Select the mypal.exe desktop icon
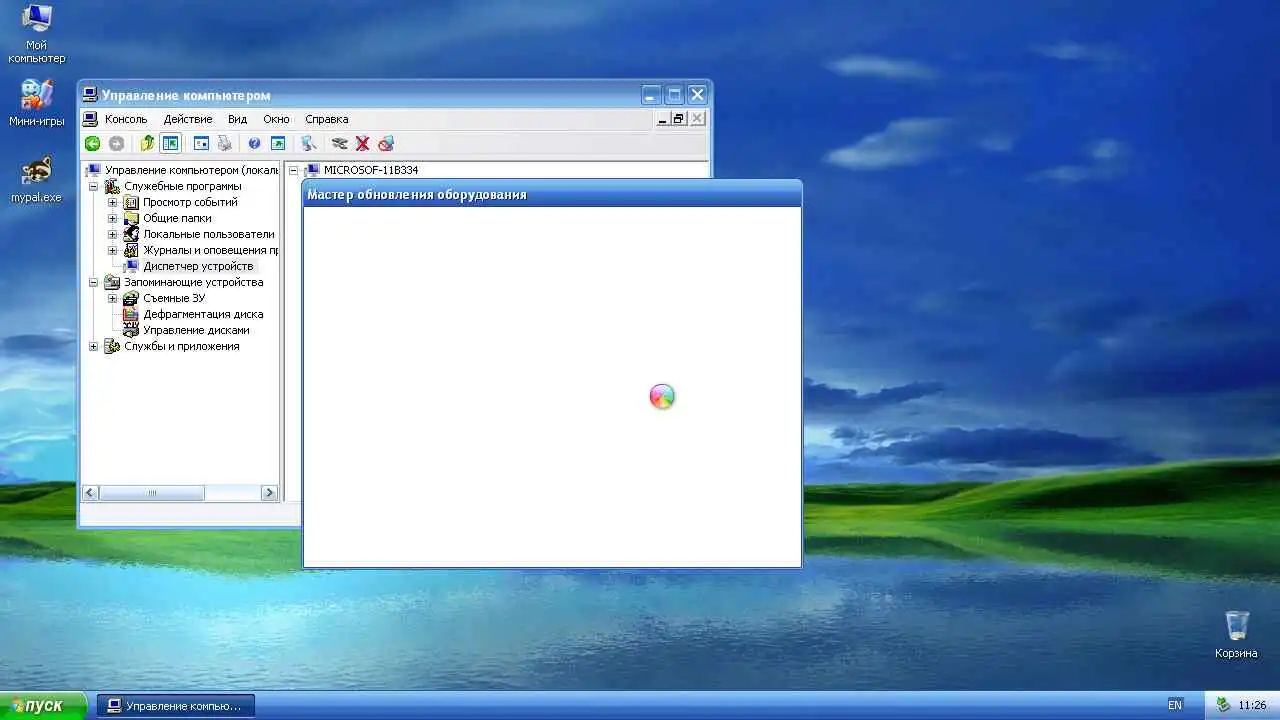1280x720 pixels. (x=37, y=179)
